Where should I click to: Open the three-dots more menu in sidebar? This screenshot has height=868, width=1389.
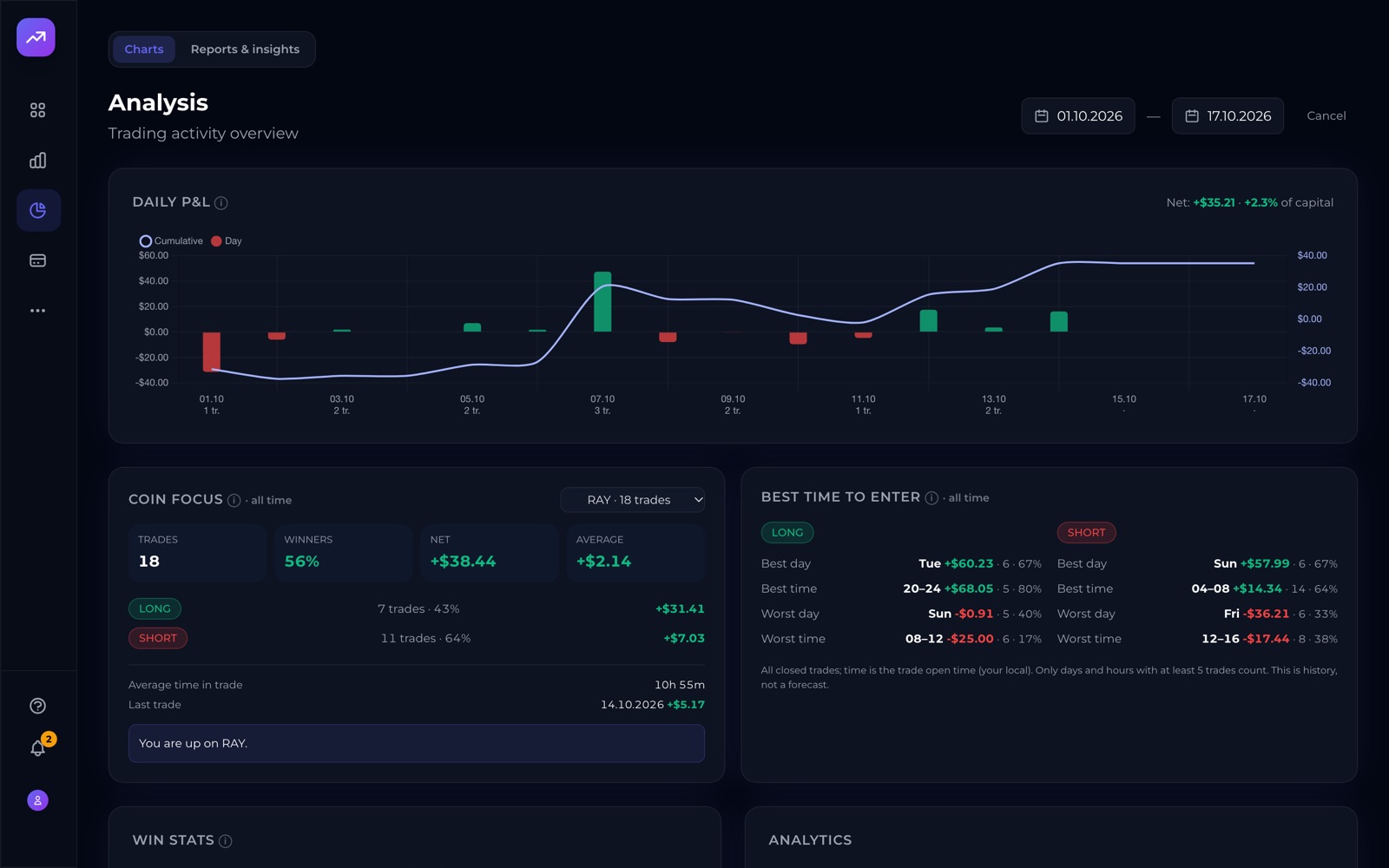pyautogui.click(x=37, y=311)
